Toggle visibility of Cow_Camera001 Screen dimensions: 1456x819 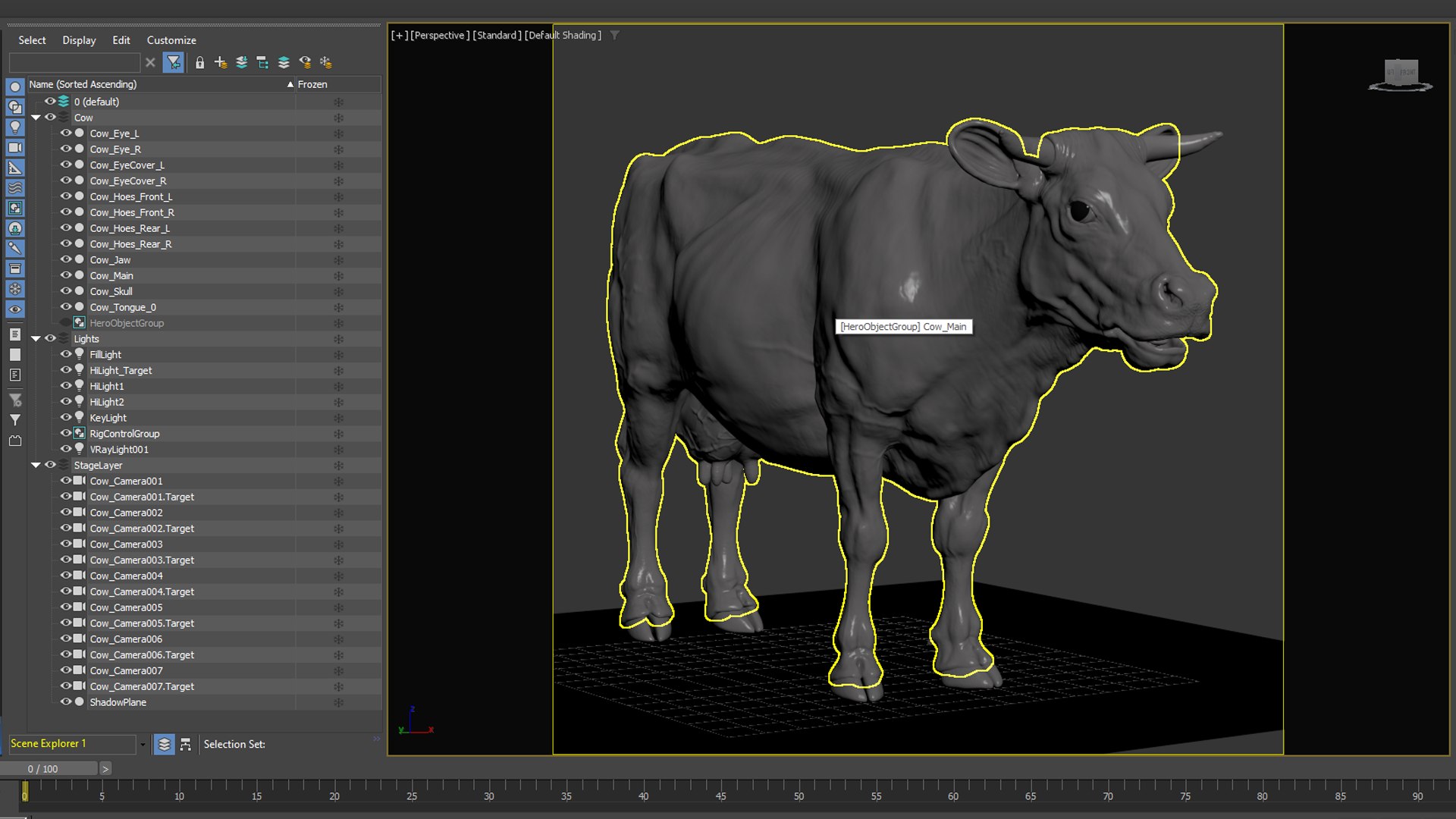(x=66, y=481)
